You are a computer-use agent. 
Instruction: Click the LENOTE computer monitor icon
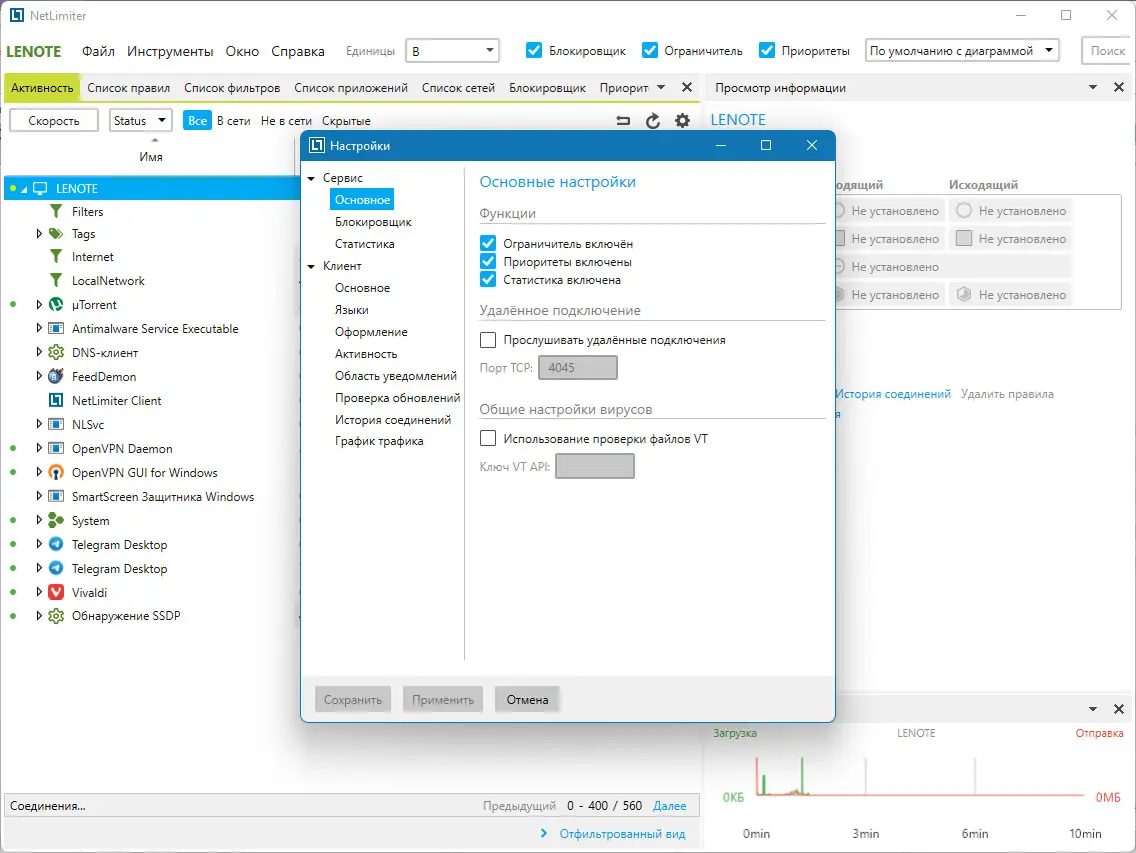[41, 188]
